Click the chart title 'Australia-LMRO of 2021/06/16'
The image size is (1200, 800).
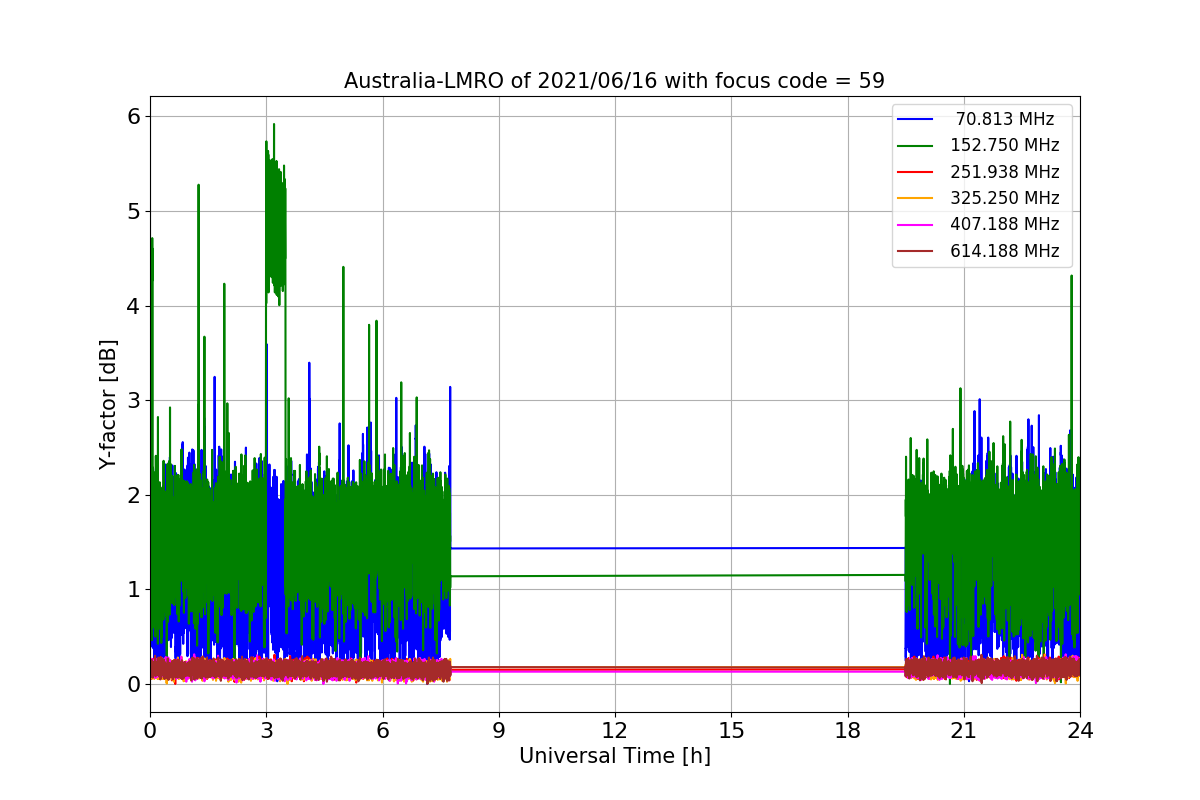[x=614, y=81]
